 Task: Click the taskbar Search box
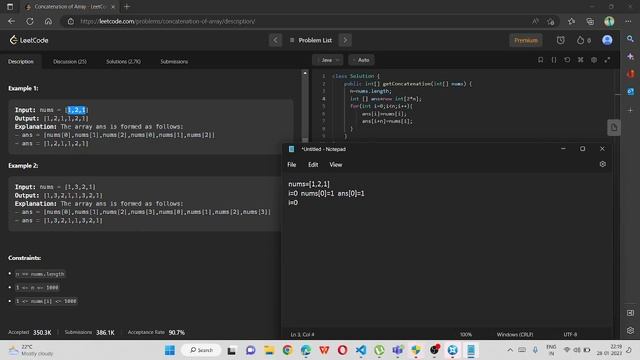[x=201, y=350]
